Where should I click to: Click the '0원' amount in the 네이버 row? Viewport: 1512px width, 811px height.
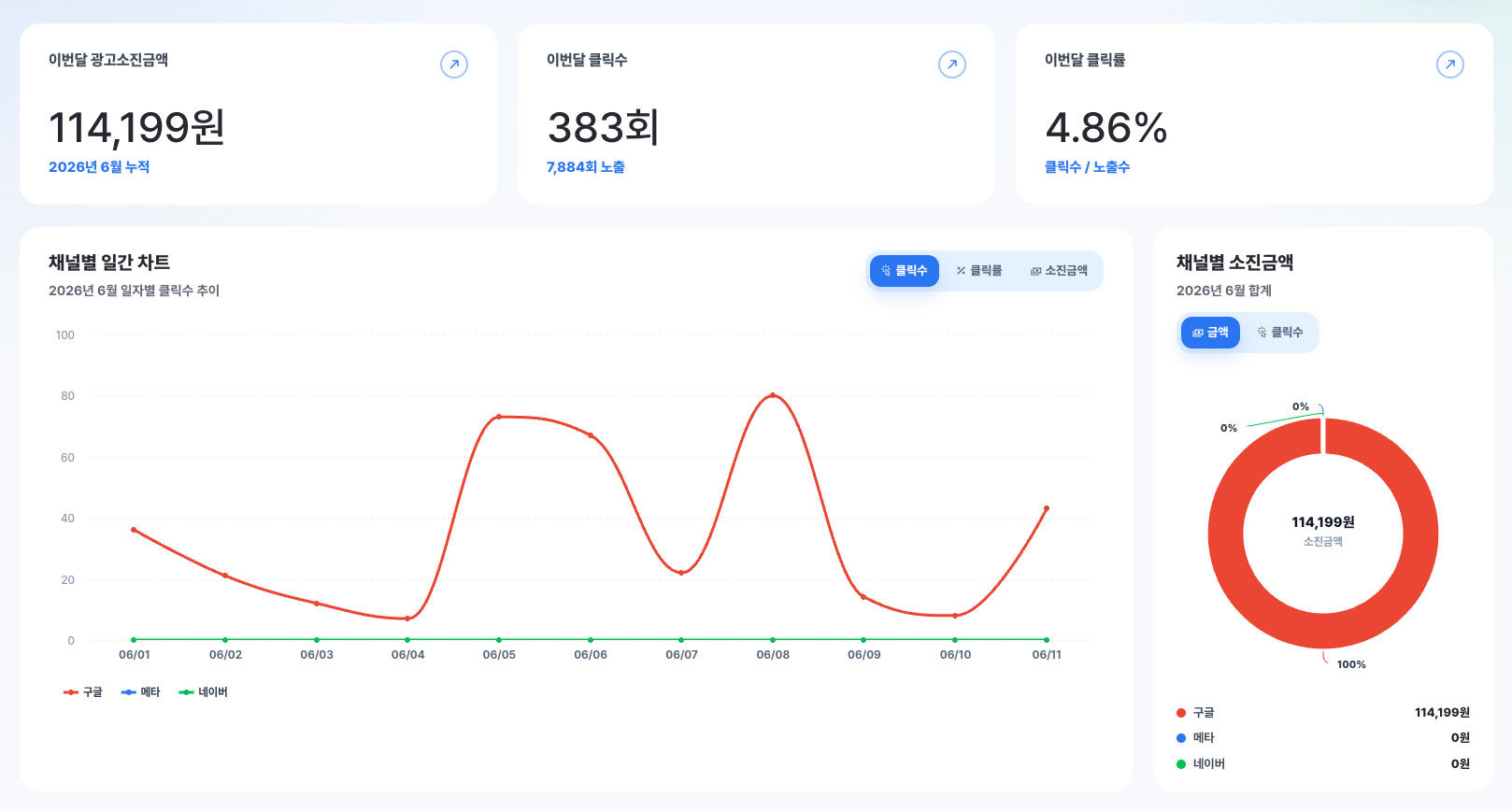coord(1461,764)
